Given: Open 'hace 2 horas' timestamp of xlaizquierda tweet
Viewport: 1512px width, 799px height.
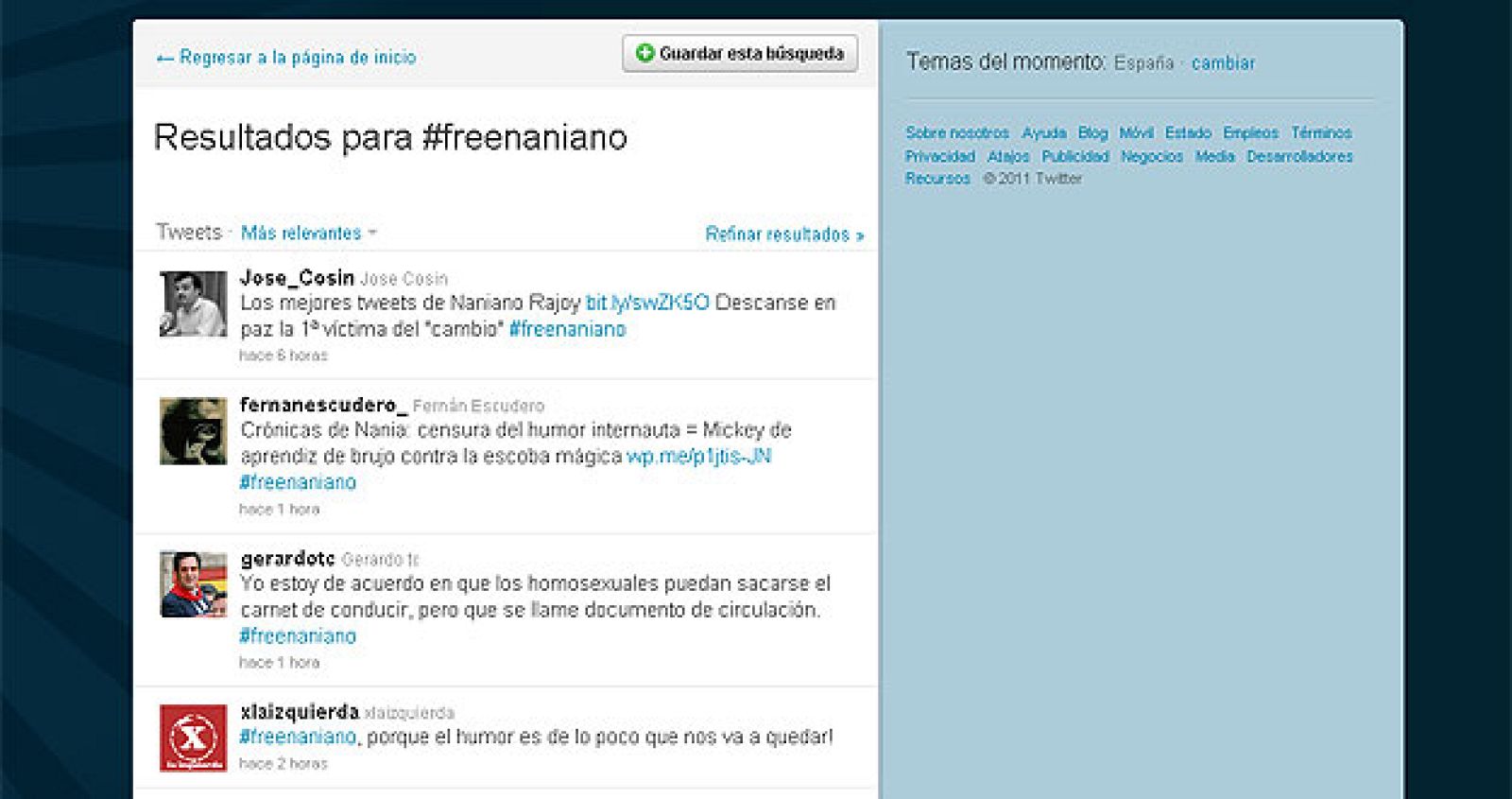Looking at the screenshot, I should point(283,763).
